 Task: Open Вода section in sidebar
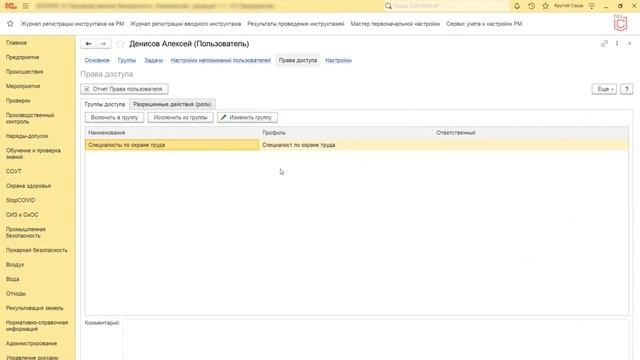tap(13, 279)
